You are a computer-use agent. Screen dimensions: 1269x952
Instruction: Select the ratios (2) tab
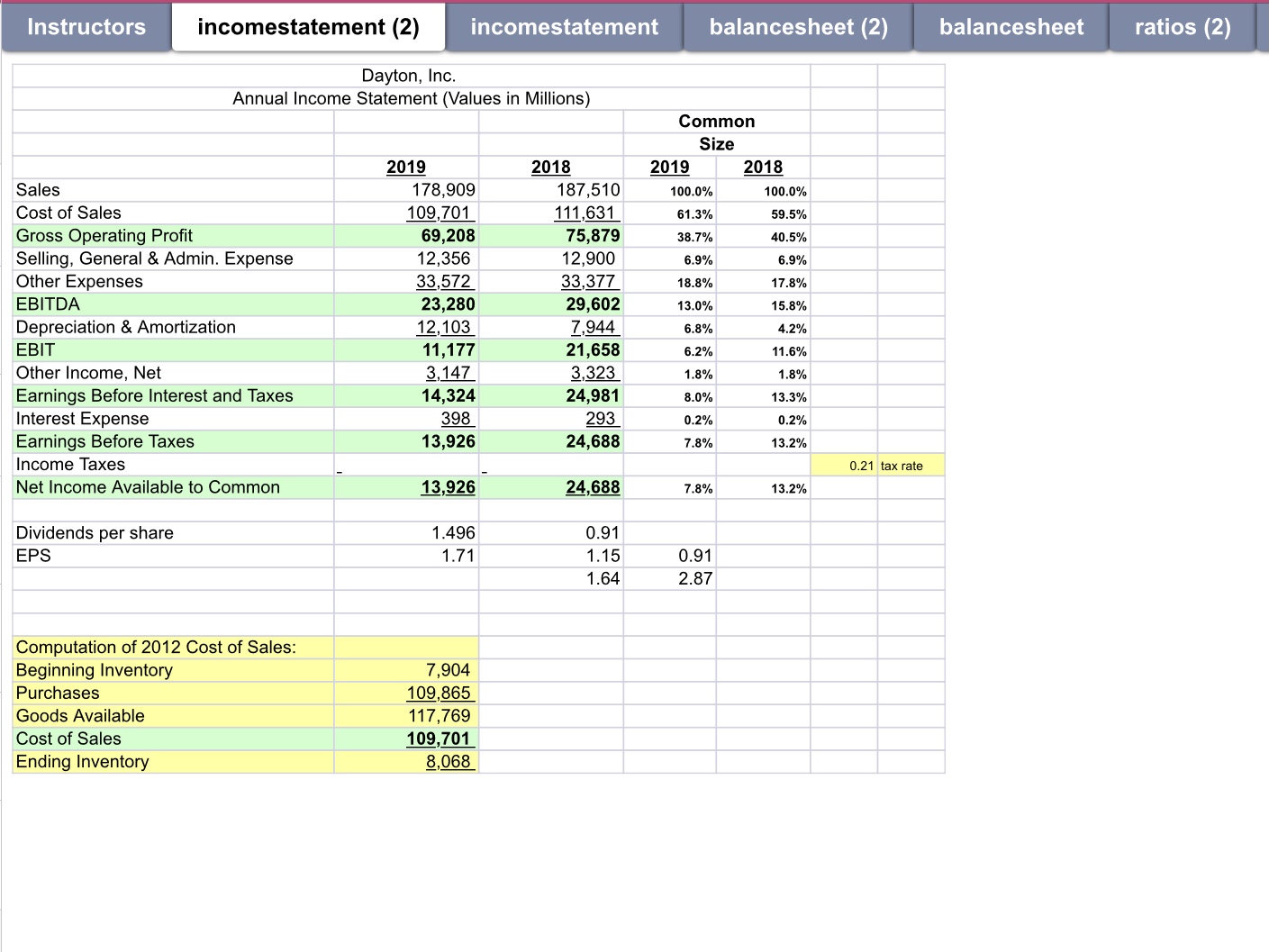1181,27
